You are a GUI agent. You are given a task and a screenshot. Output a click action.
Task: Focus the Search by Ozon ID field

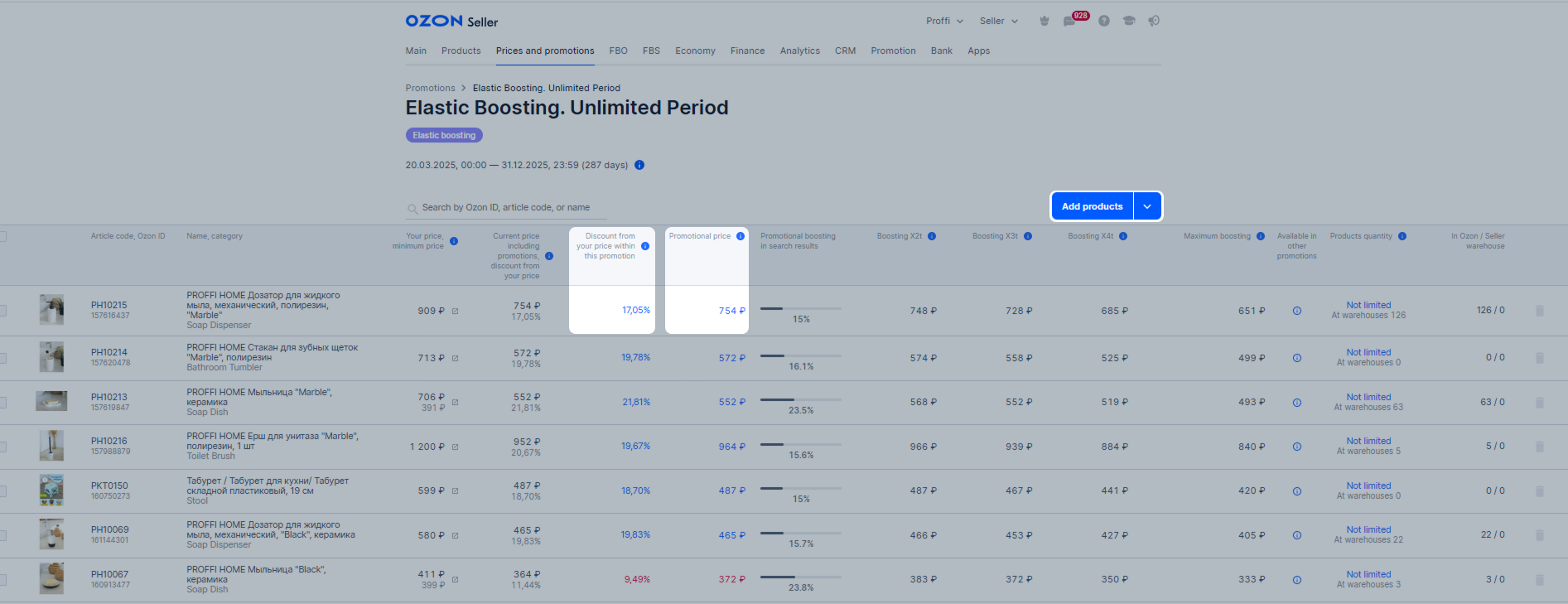coord(506,208)
